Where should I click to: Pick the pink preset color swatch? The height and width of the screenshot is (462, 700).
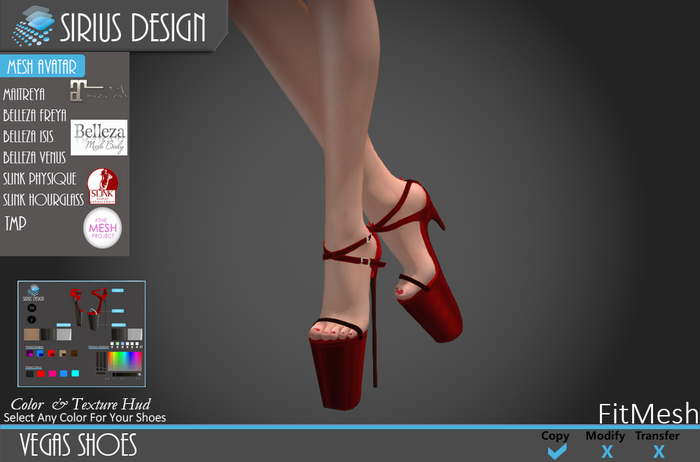(52, 374)
